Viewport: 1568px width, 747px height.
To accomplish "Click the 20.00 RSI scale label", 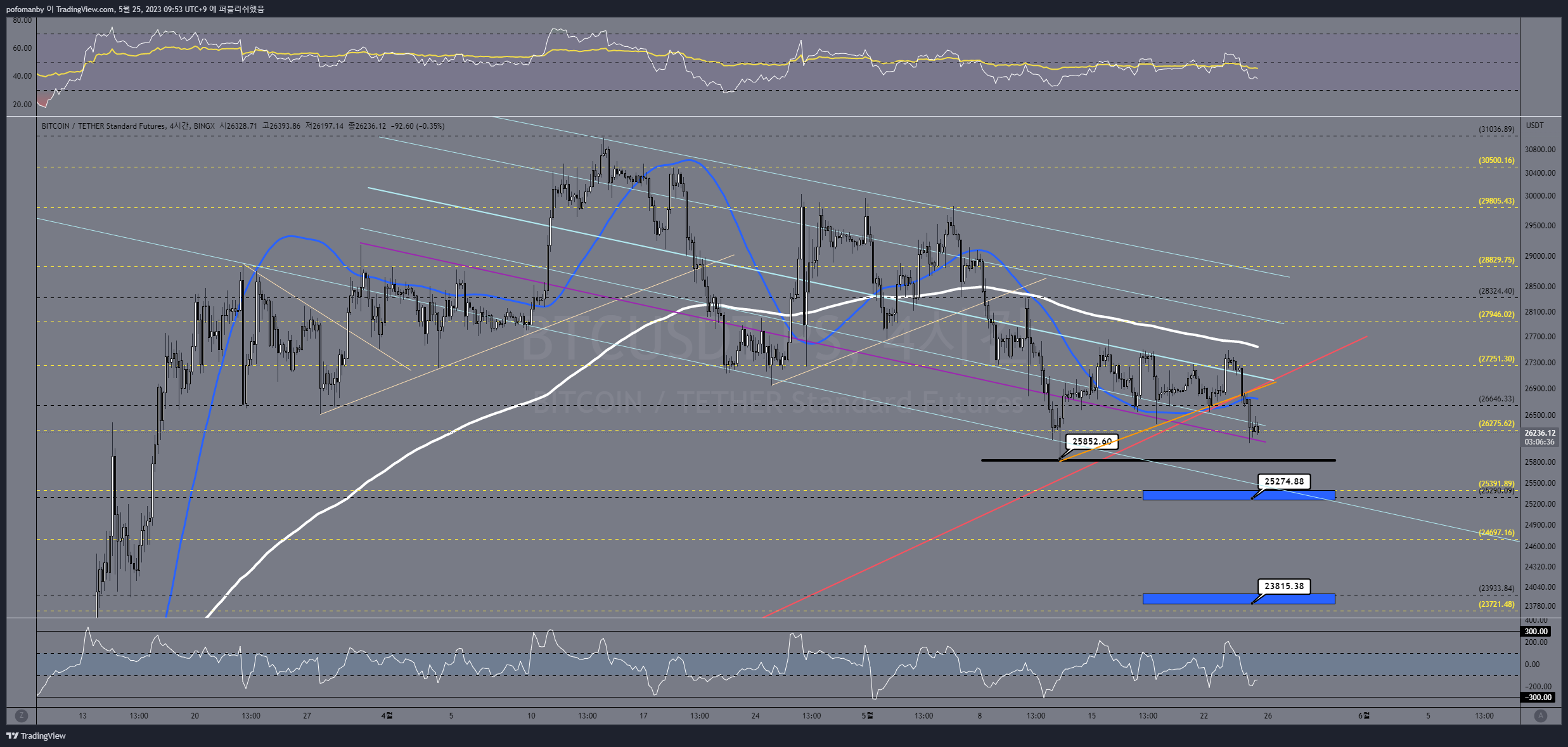I will 22,105.
